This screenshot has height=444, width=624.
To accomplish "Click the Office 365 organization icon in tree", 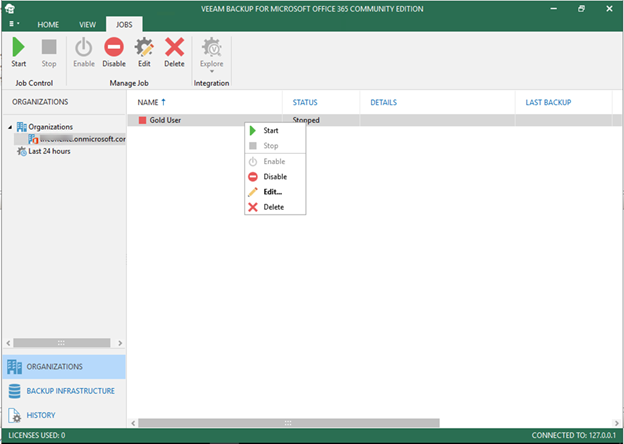I will coord(33,139).
